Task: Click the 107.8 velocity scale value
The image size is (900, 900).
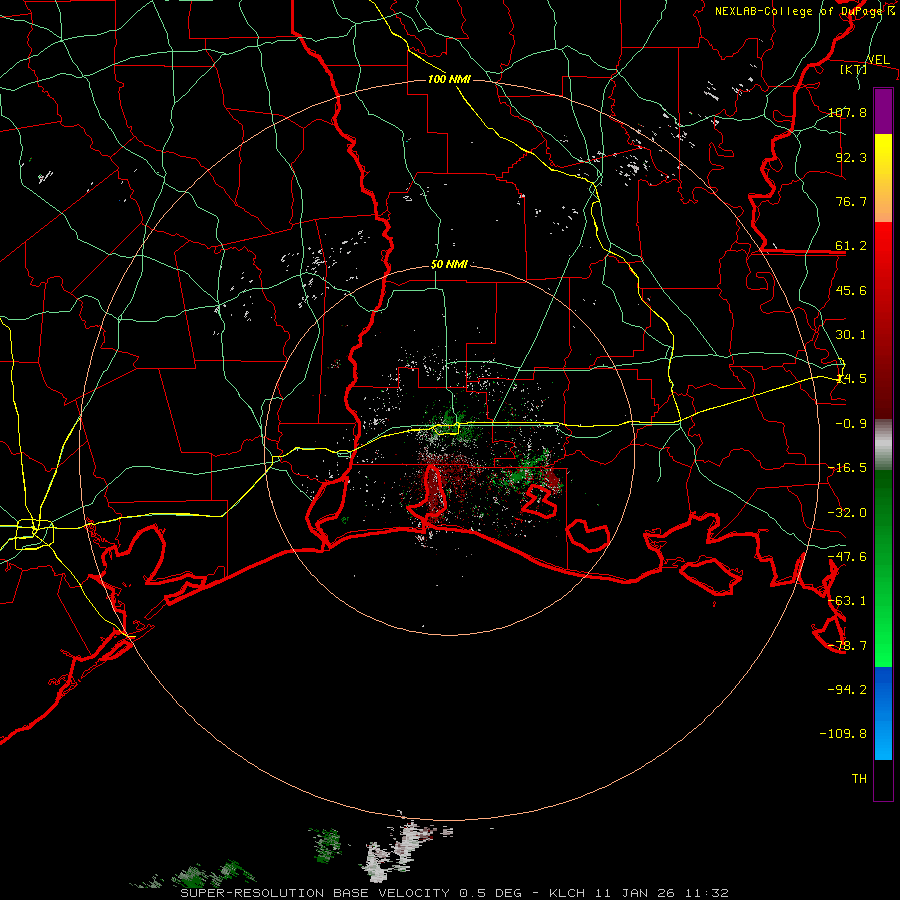Action: coord(847,112)
